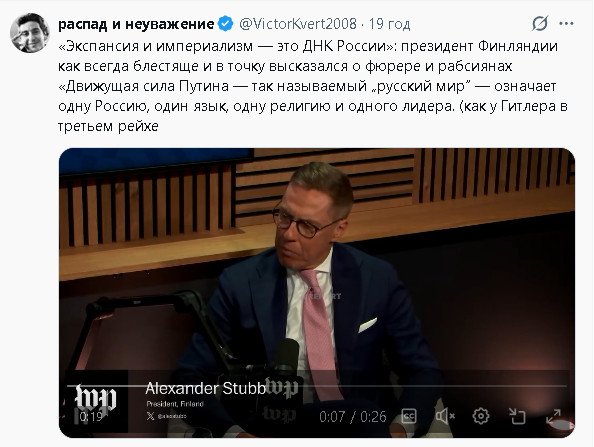Toggle closed captions CC in video
594x447 pixels.
pos(409,416)
